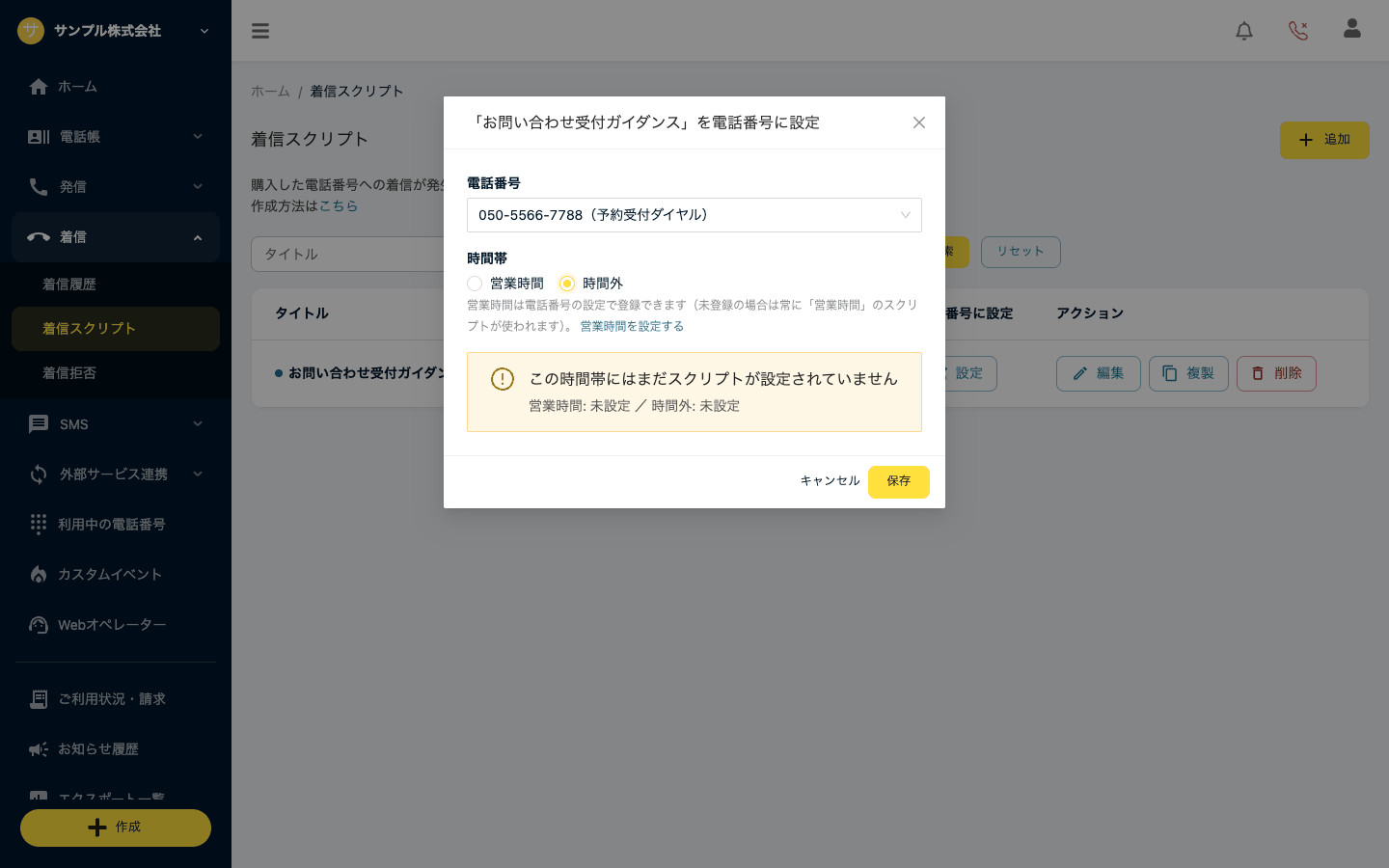Click the SMS chat bubble icon

39,424
